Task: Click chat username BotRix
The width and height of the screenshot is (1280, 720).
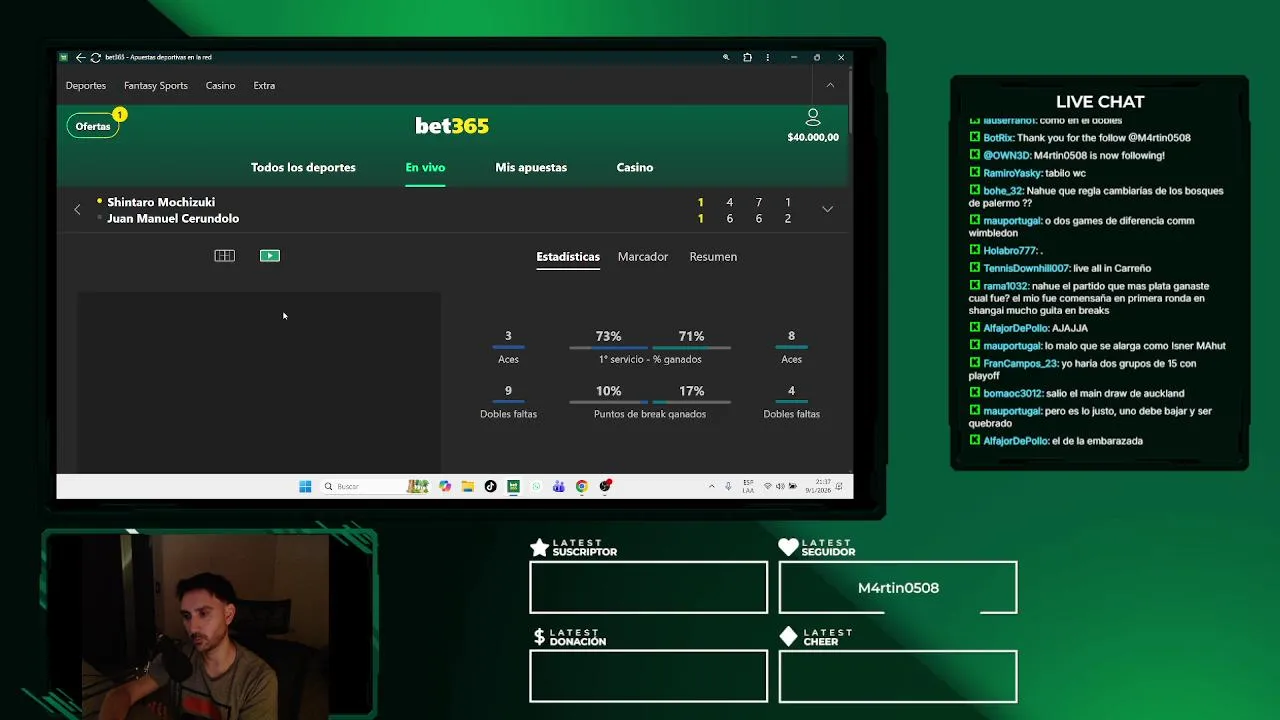Action: point(998,138)
